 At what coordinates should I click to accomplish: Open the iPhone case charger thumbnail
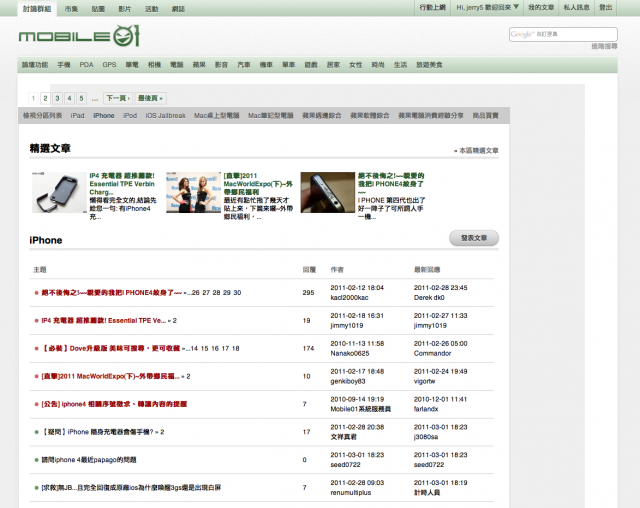coord(59,192)
